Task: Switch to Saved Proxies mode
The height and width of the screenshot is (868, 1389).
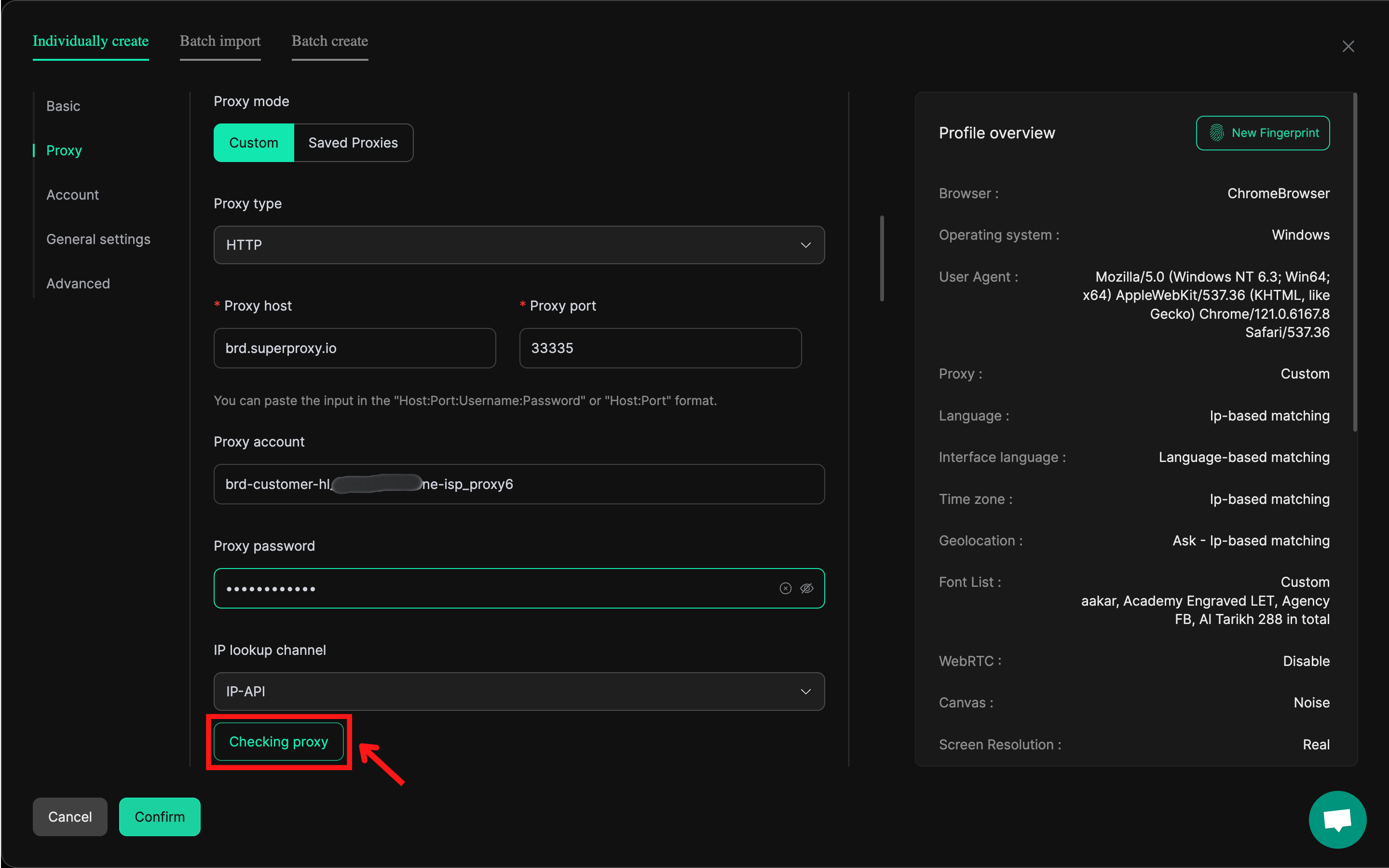Action: (353, 143)
